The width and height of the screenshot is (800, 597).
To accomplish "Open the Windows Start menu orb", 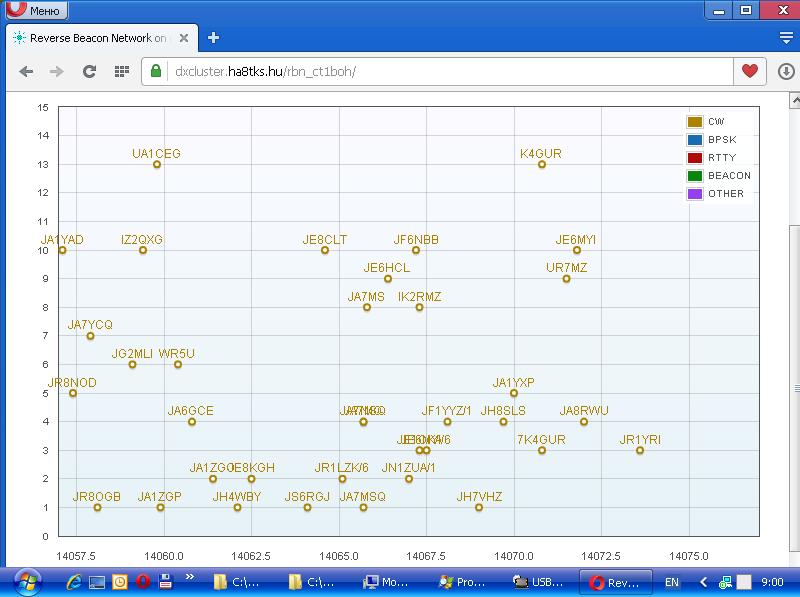I will (x=28, y=582).
